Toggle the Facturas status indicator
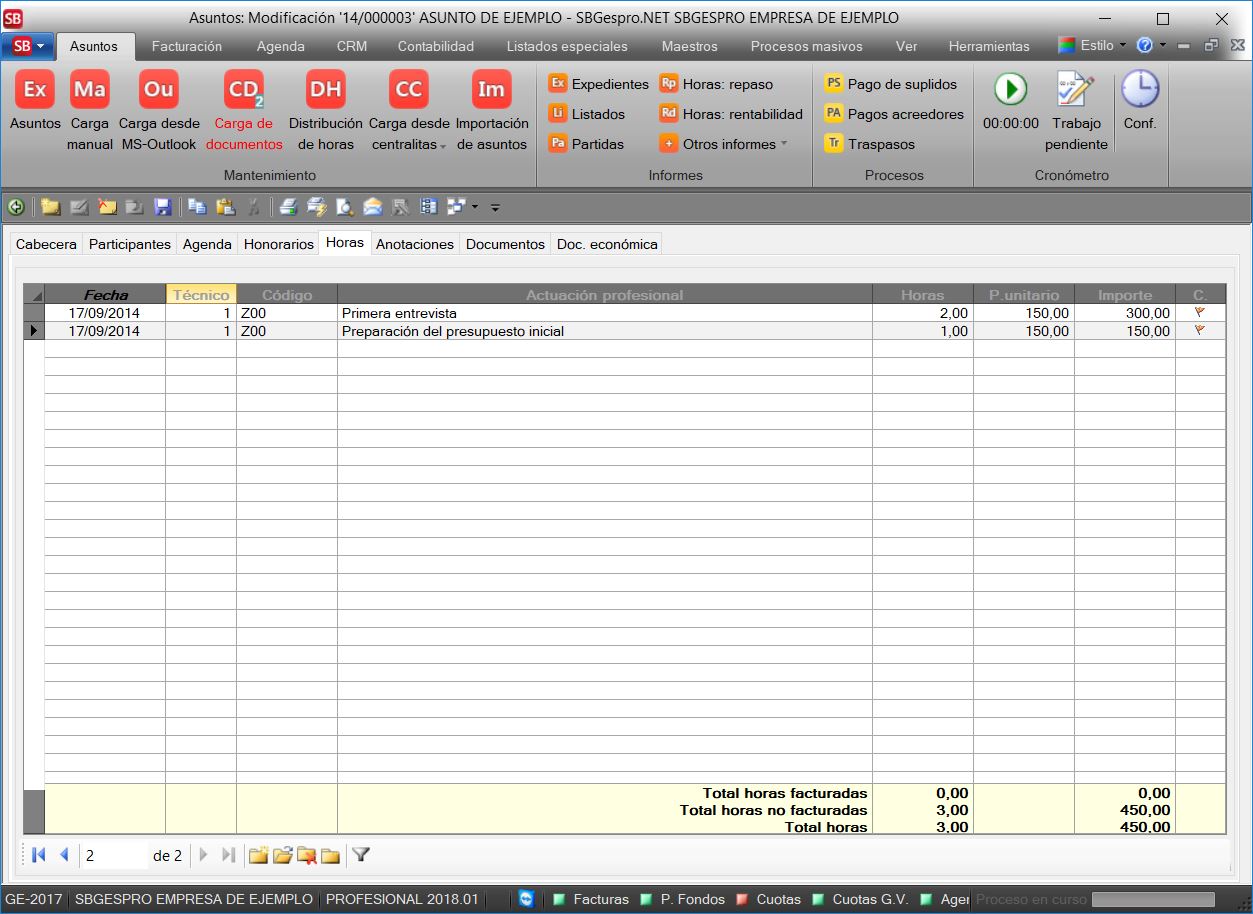This screenshot has width=1253, height=914. (560, 899)
